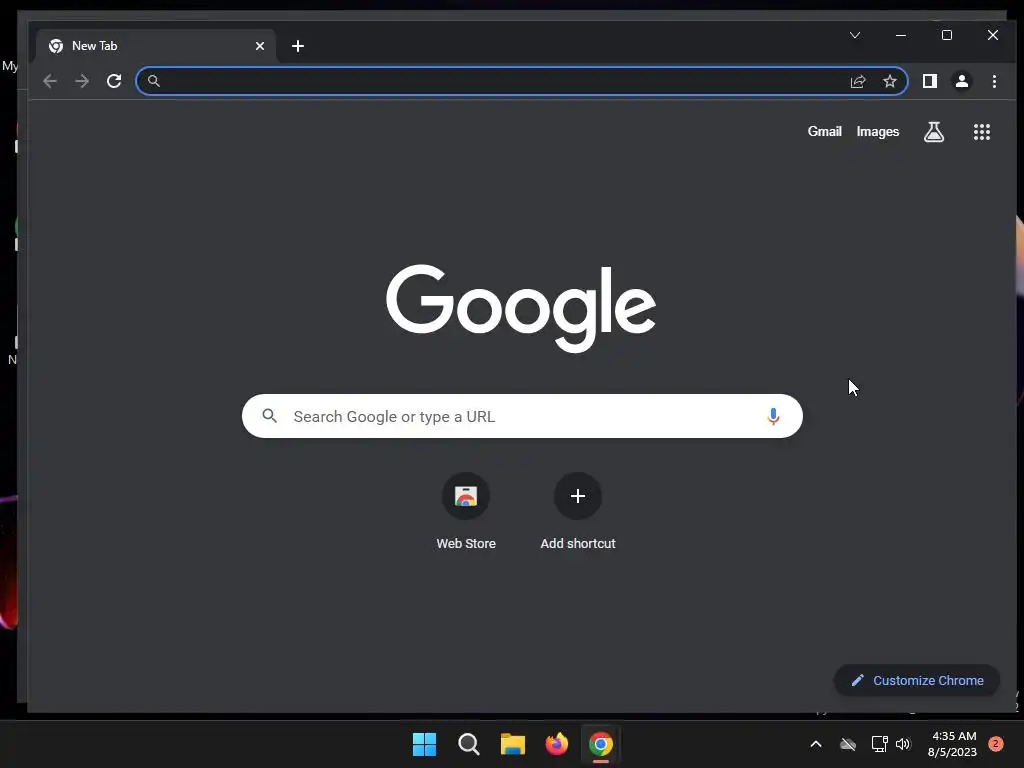Open the Search Labs flask icon
The width and height of the screenshot is (1024, 768).
934,132
